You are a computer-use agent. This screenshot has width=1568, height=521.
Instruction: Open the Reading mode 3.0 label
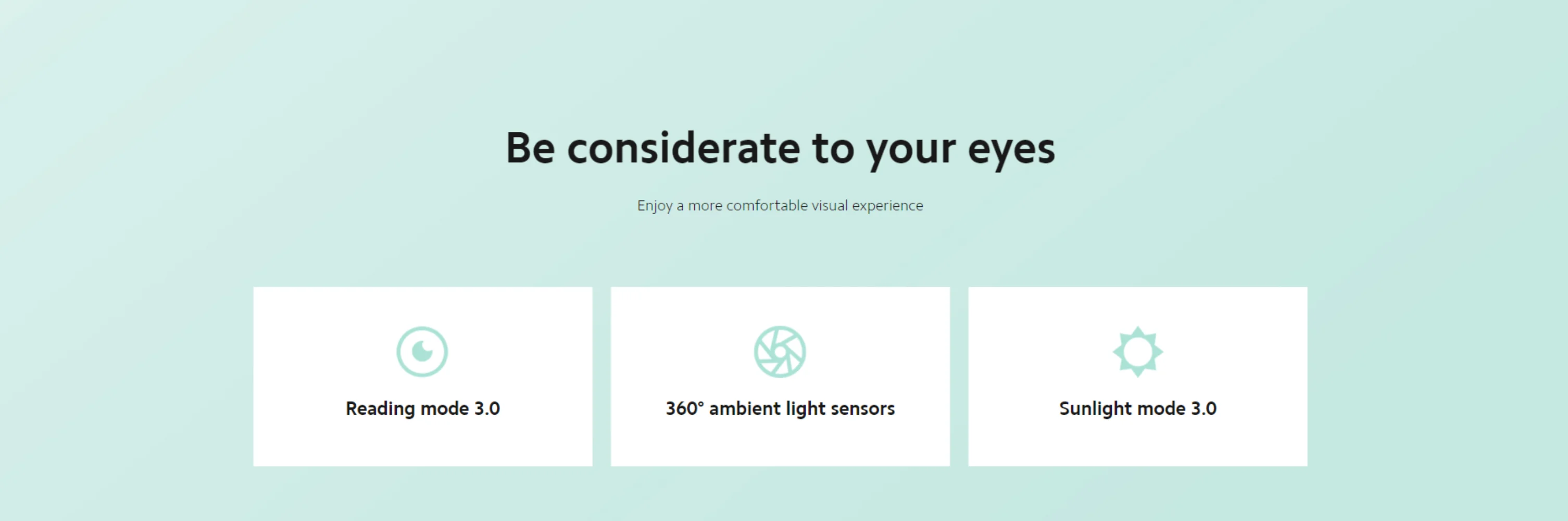tap(423, 408)
